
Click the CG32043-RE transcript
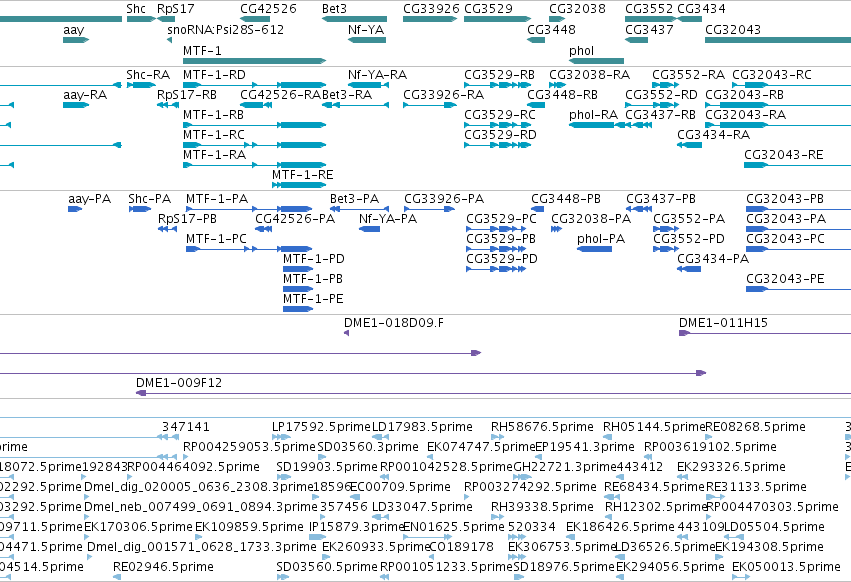click(x=797, y=165)
